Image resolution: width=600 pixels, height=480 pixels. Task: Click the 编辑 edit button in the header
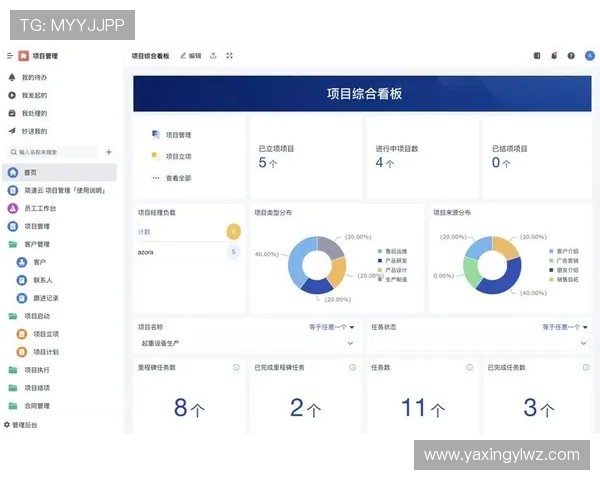[x=191, y=56]
